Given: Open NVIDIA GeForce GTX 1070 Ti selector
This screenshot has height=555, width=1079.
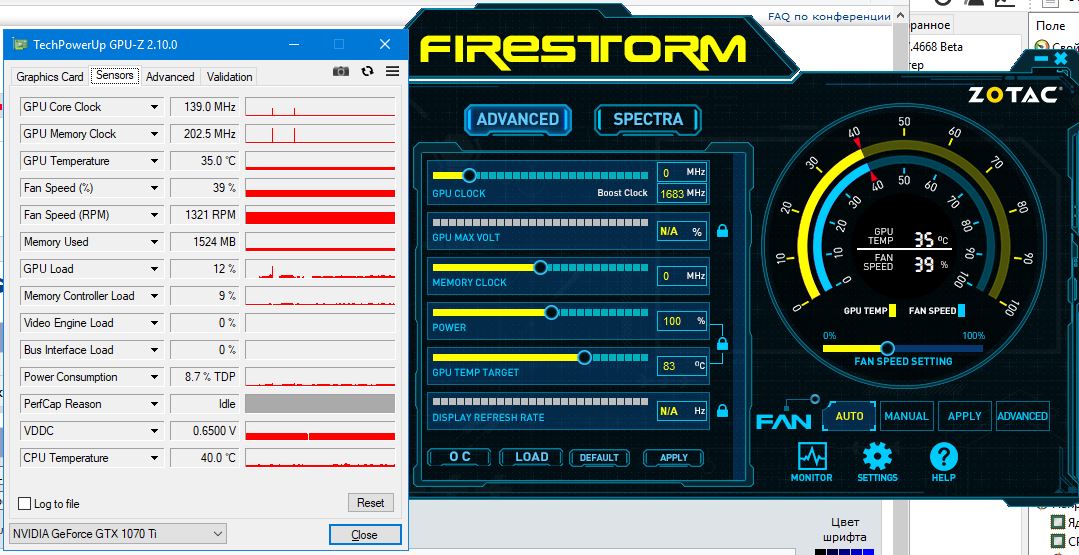Looking at the screenshot, I should point(118,534).
